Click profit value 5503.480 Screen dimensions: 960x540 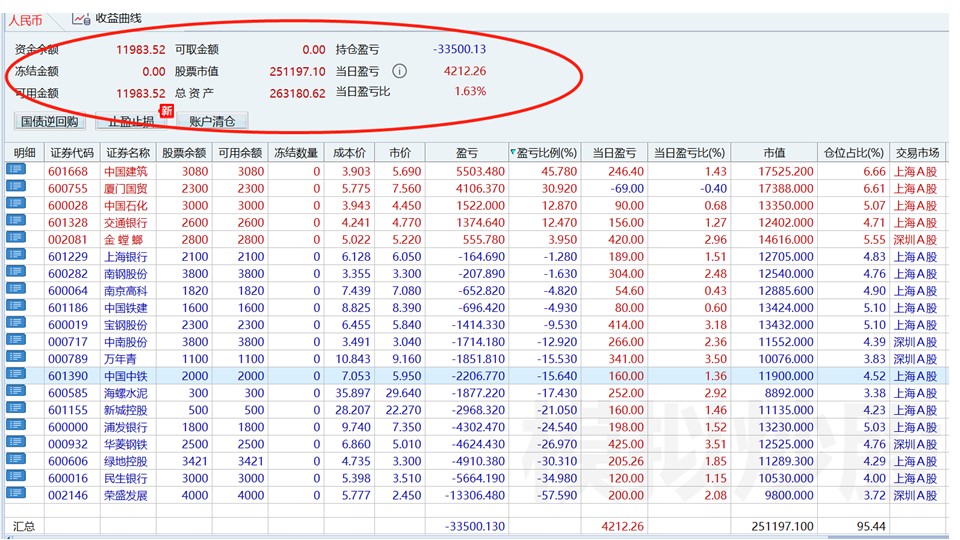click(480, 171)
